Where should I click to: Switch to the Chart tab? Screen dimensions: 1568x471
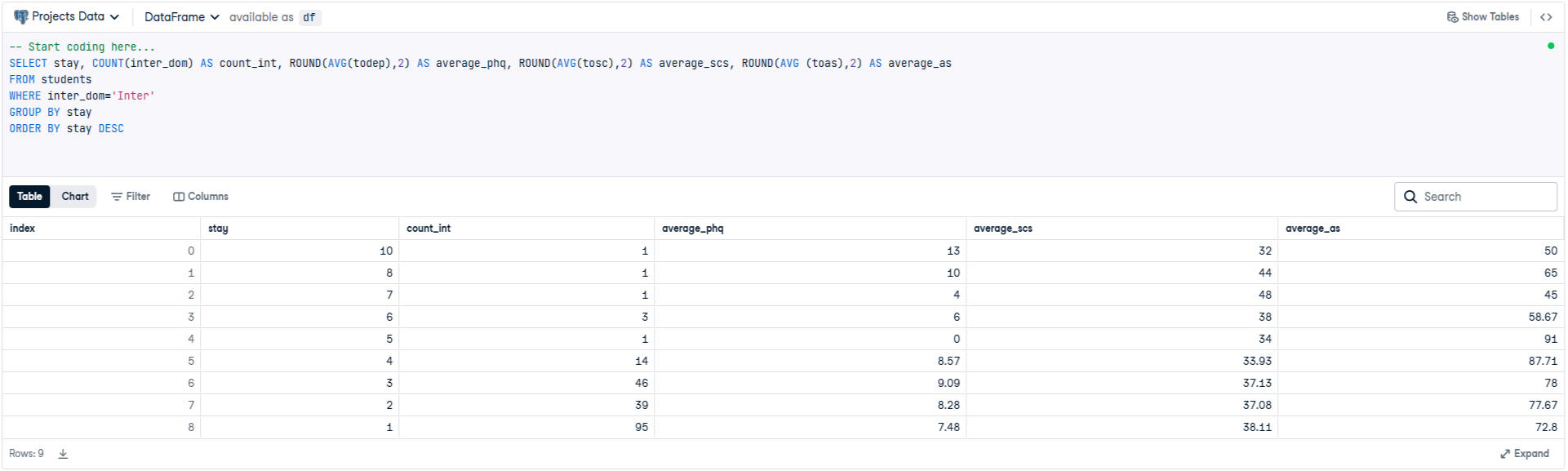75,197
